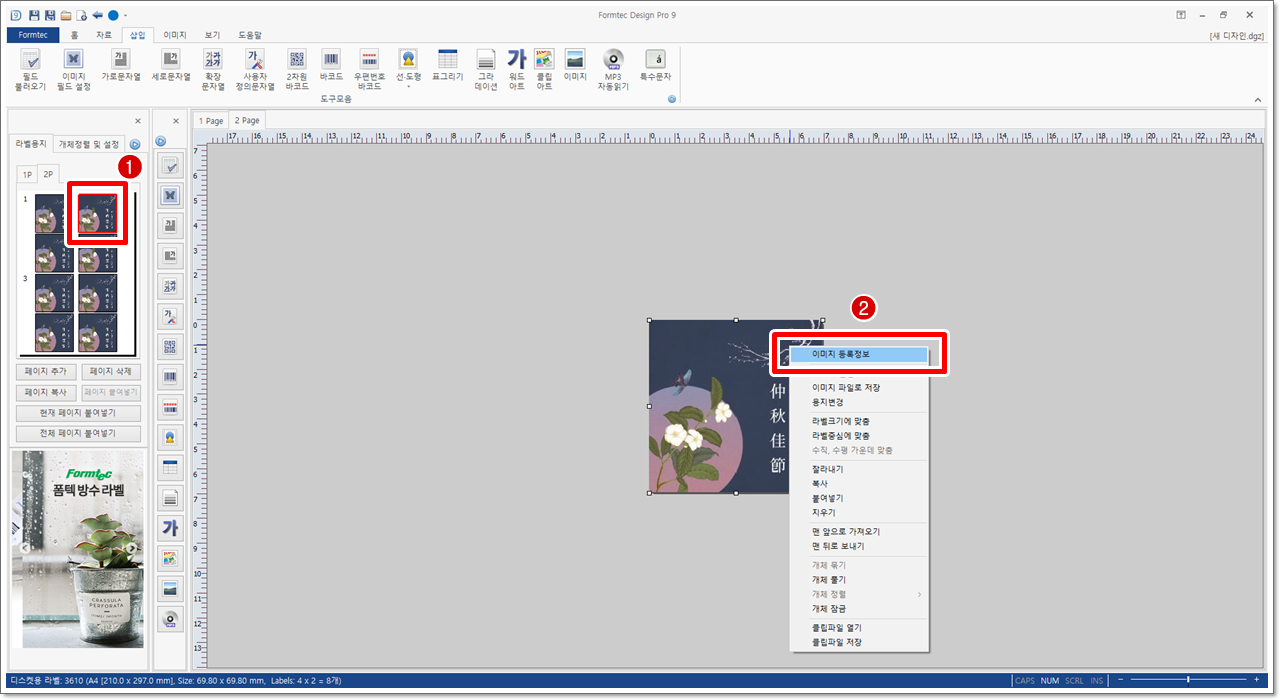
Task: Switch to the 개체정렬 및 설정 panel tab
Action: point(89,144)
